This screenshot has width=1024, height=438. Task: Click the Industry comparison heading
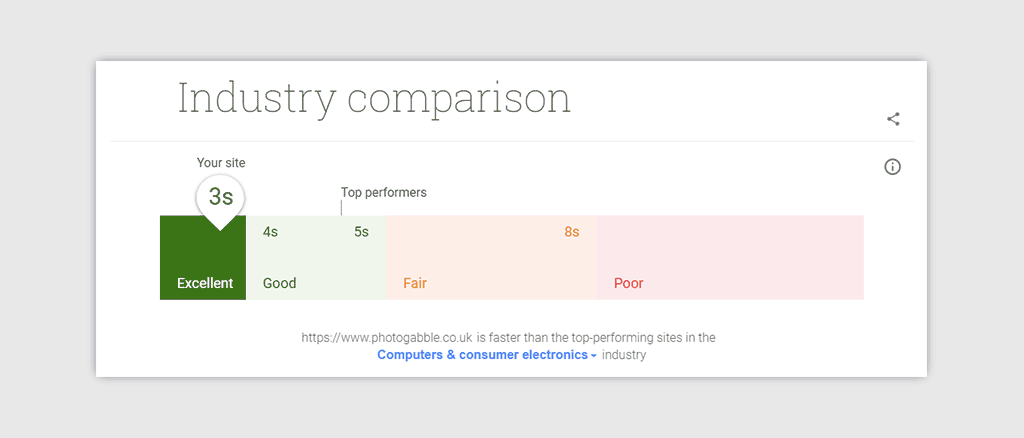click(x=374, y=99)
